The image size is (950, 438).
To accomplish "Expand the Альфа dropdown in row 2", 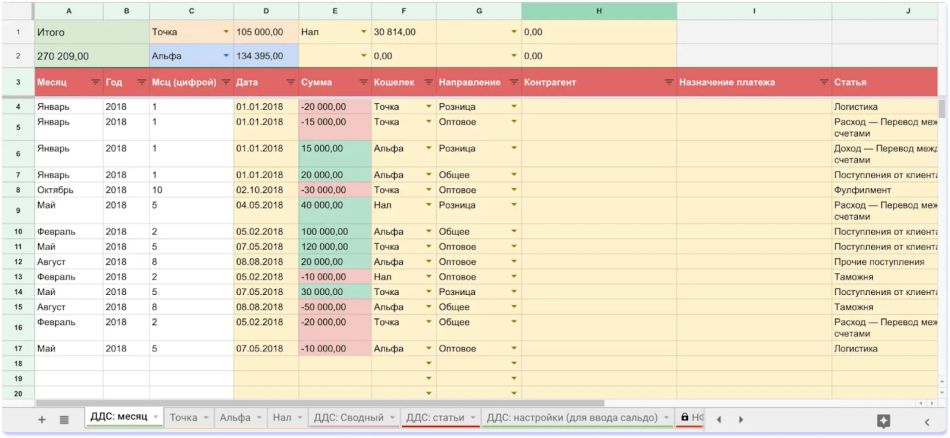I will point(225,56).
